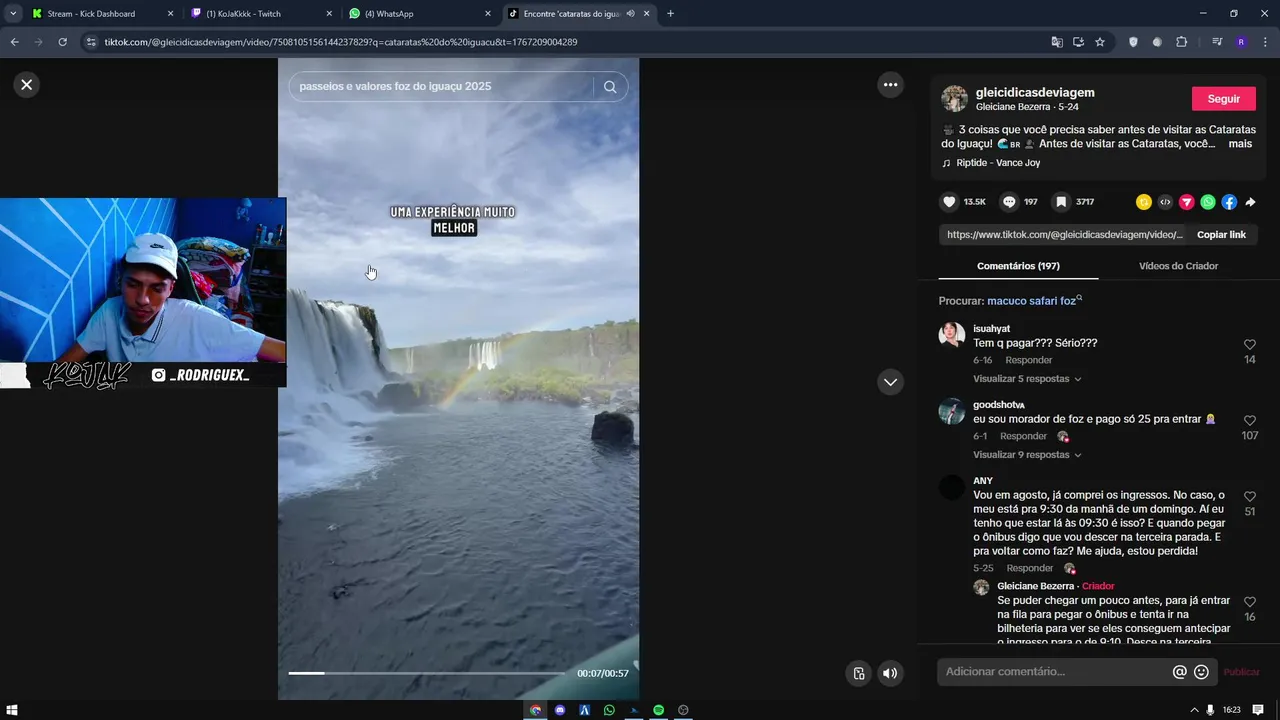
Task: Expand 'Visualizar 5 respostas'
Action: (1027, 379)
